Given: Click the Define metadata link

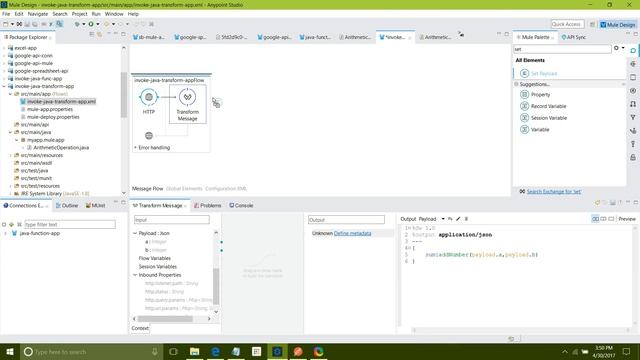Looking at the screenshot, I should tap(353, 233).
